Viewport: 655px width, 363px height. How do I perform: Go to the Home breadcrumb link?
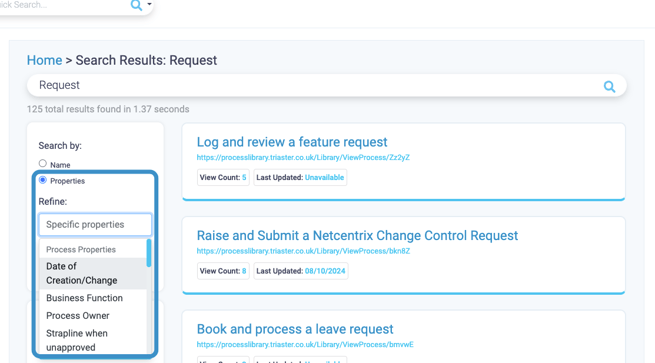click(x=44, y=60)
